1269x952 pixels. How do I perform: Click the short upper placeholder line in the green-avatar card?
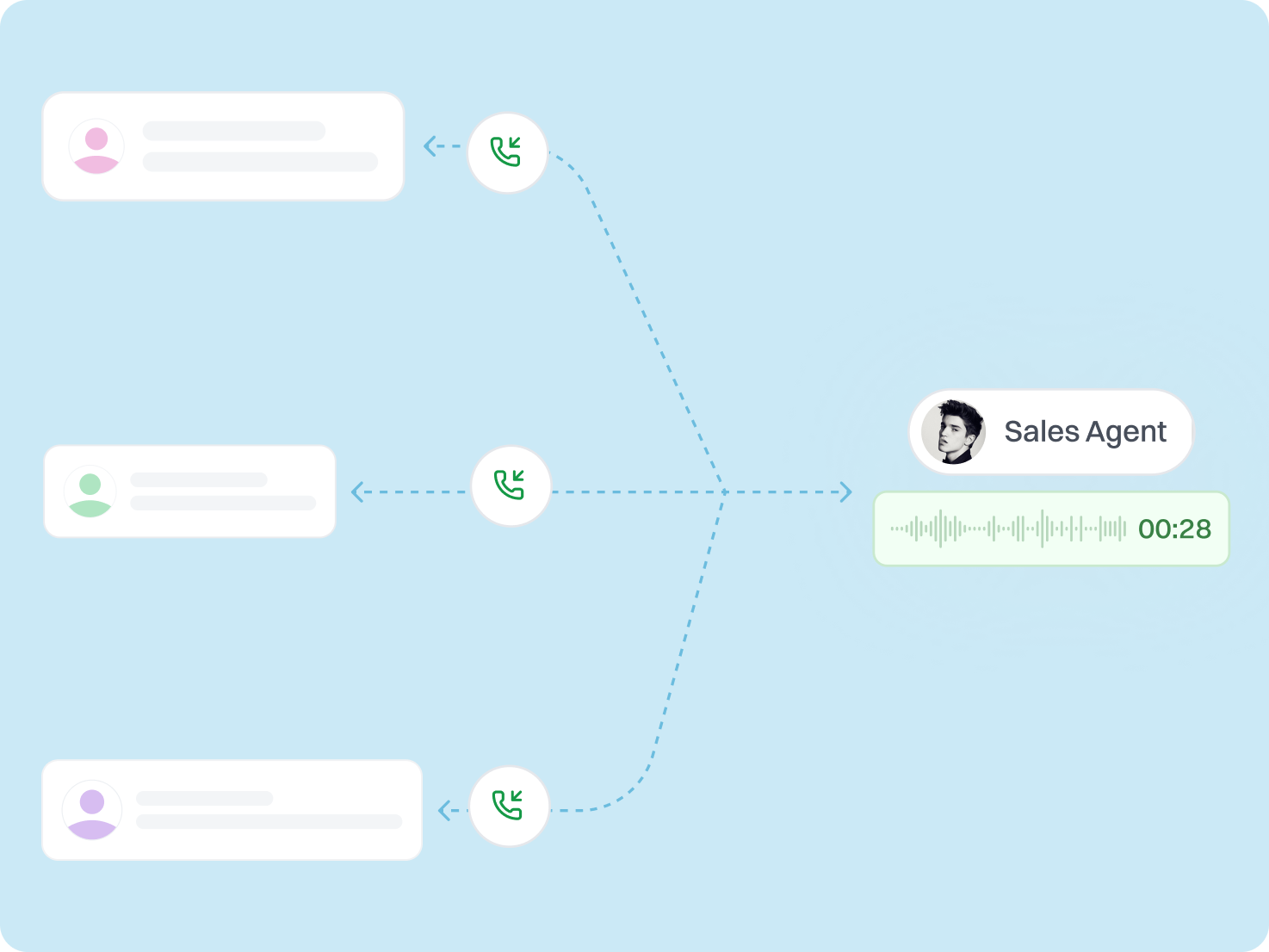[199, 479]
